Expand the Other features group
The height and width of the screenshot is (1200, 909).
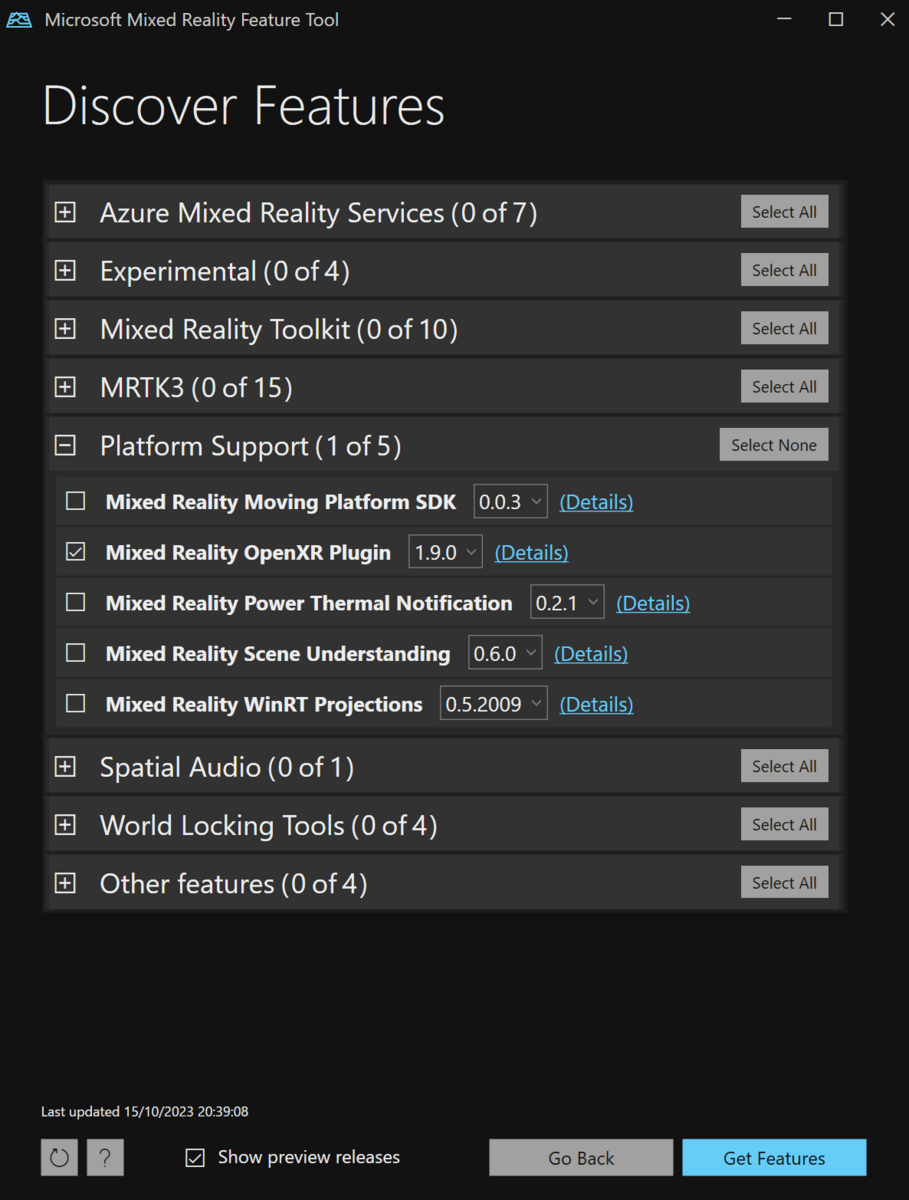click(65, 883)
